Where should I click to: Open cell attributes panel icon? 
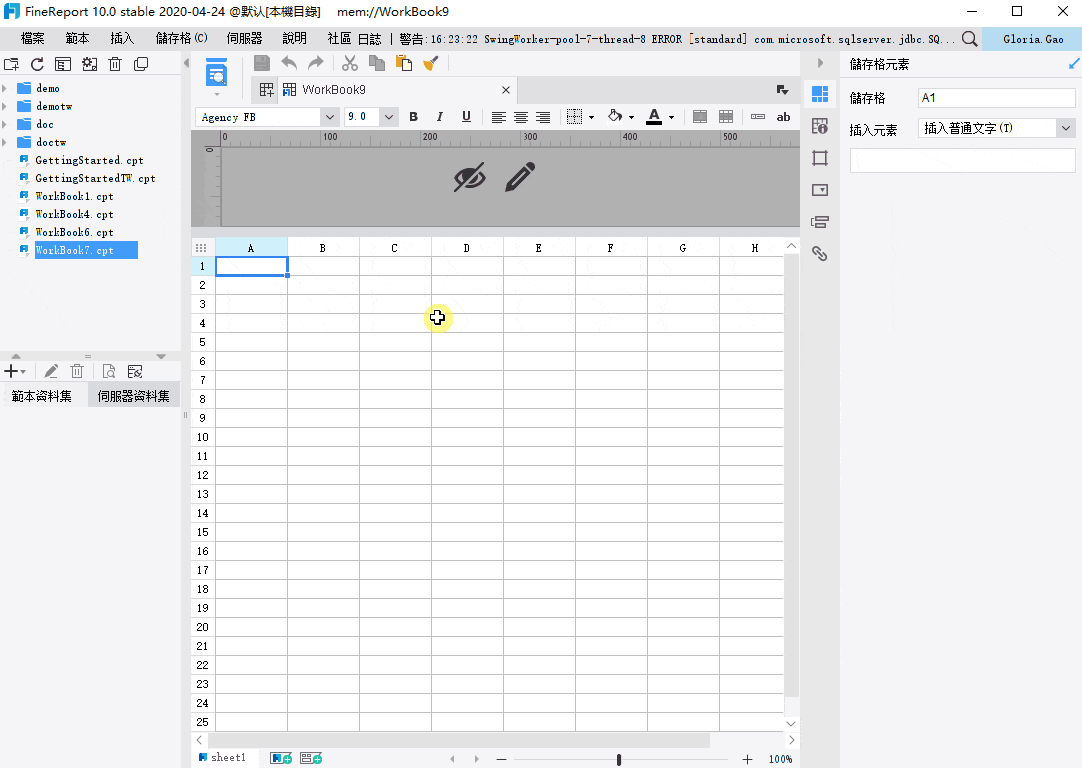pyautogui.click(x=820, y=126)
